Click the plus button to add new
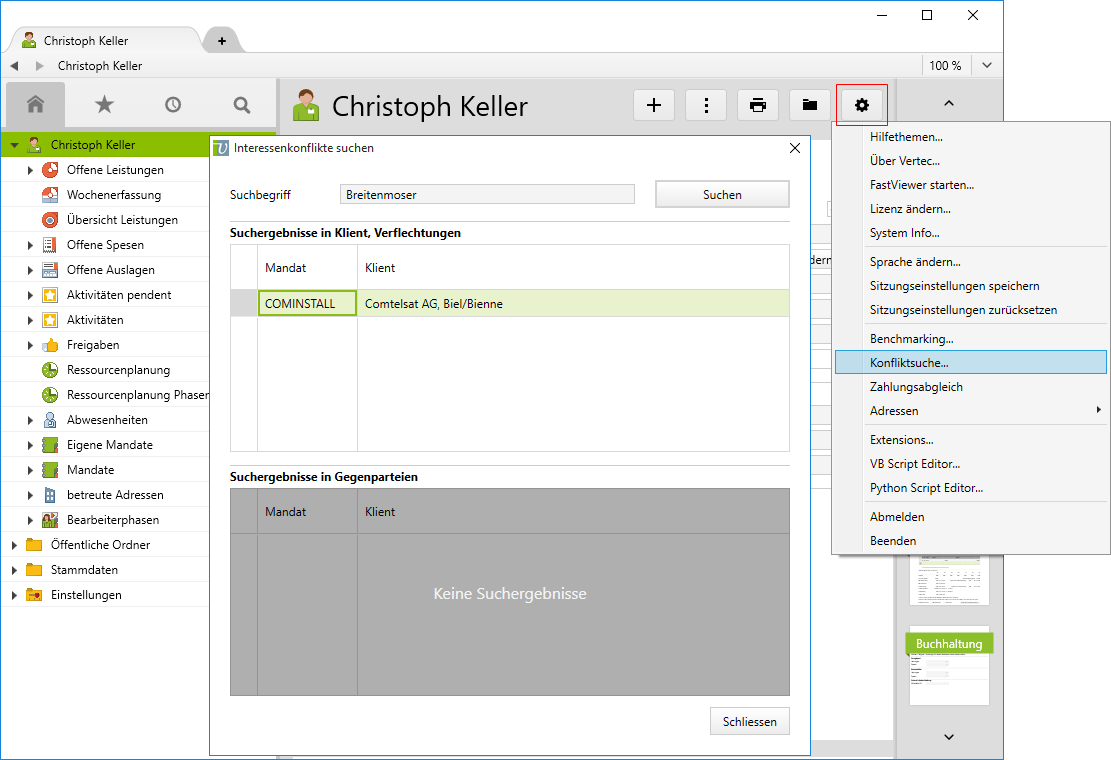 (654, 105)
